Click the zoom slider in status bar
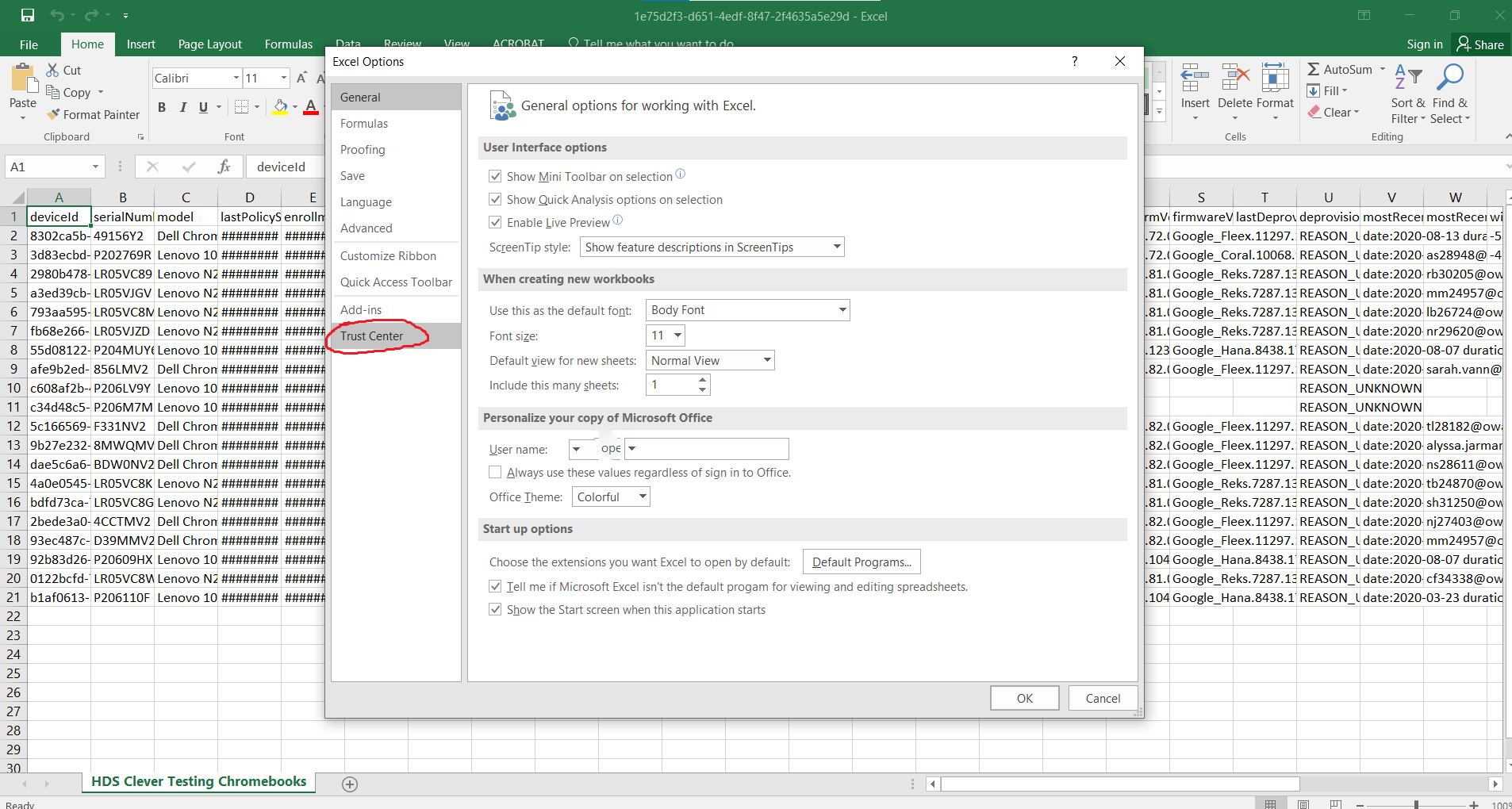 (1416, 804)
